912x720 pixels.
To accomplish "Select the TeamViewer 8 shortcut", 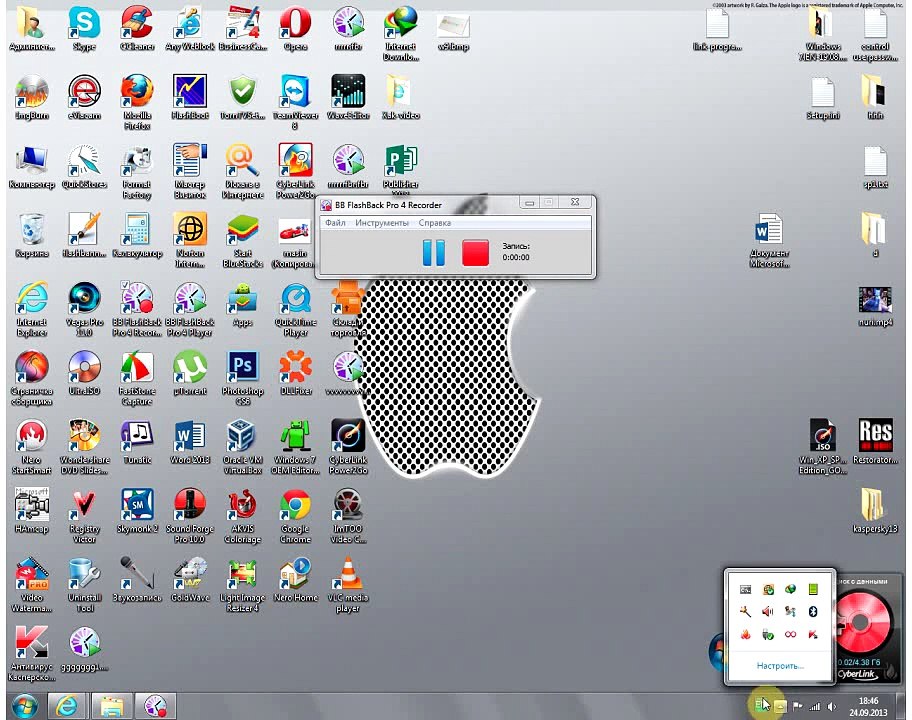I will point(295,102).
